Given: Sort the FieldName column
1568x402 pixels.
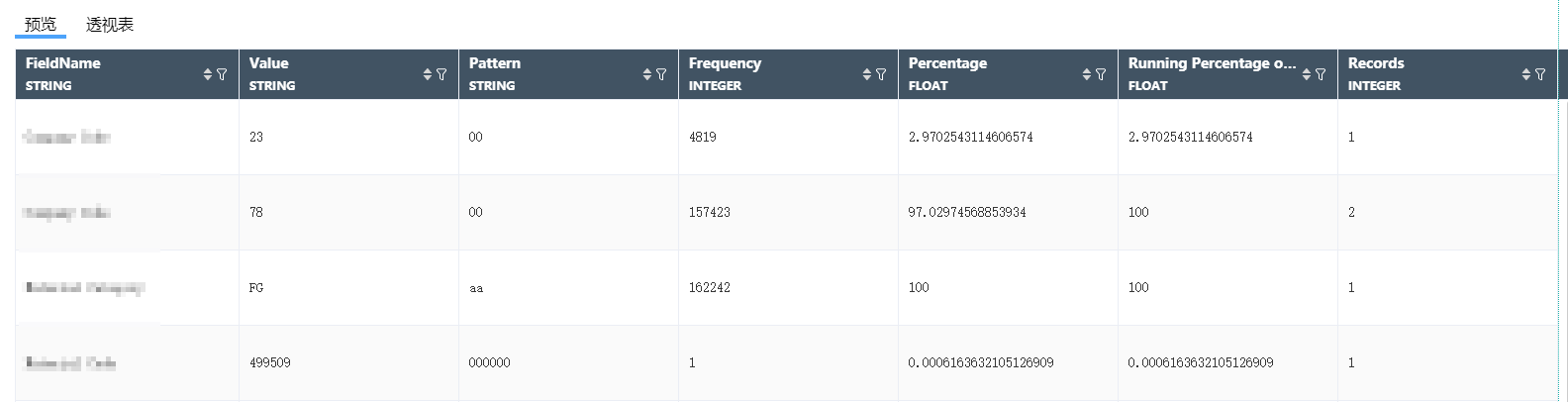Looking at the screenshot, I should coord(208,74).
